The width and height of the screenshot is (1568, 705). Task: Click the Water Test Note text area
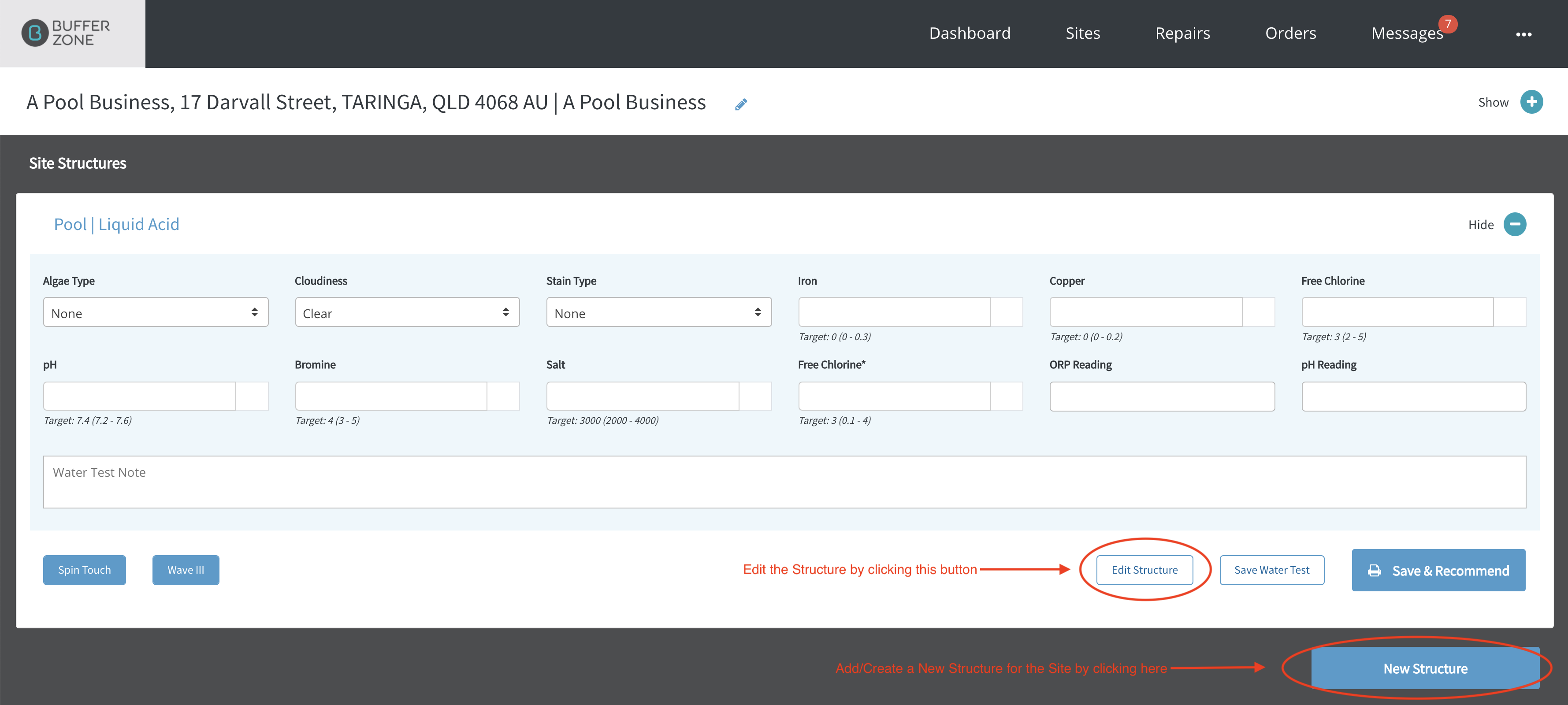pos(784,482)
